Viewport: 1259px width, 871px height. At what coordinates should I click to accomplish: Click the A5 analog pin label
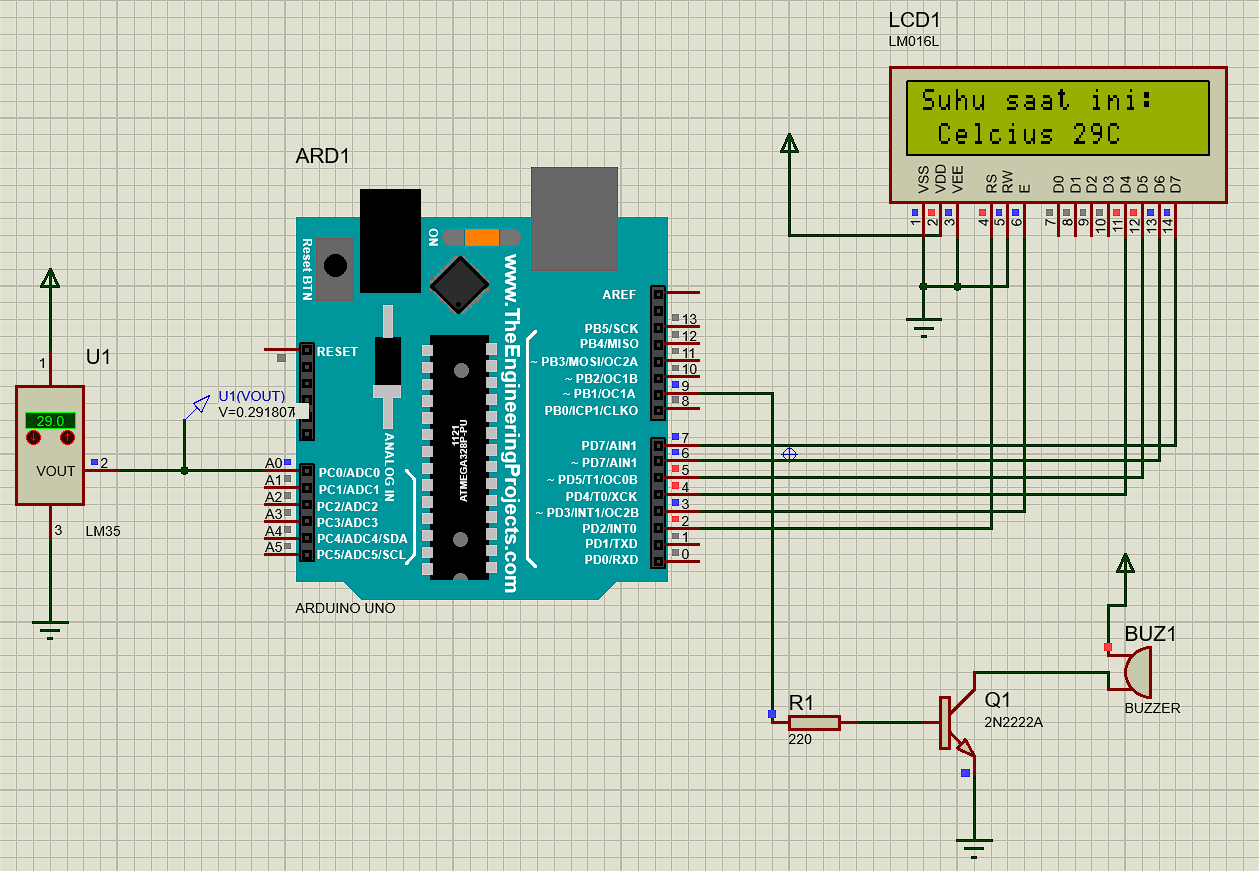(x=273, y=548)
